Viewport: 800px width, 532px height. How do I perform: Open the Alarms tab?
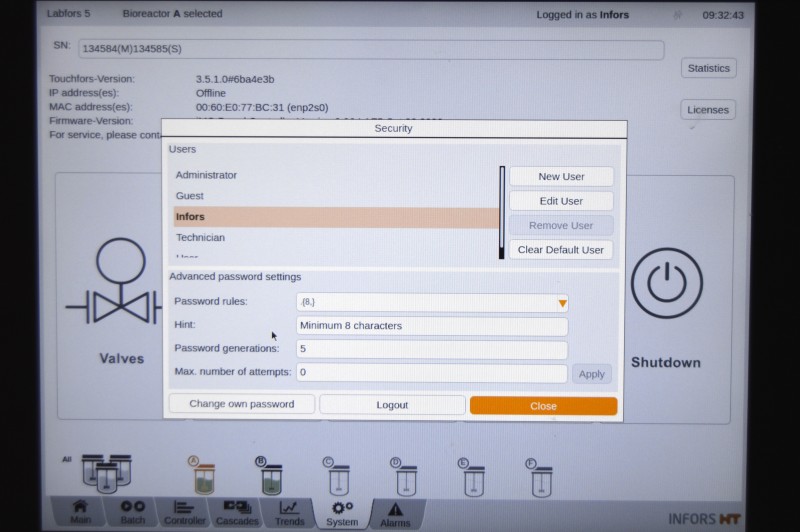pos(395,515)
